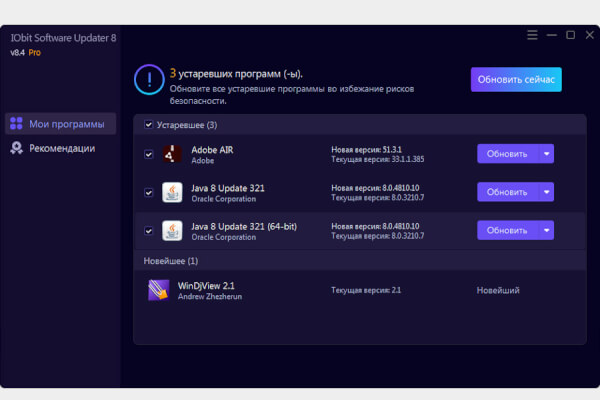Switch to Рекомендации in the sidebar

(60, 148)
